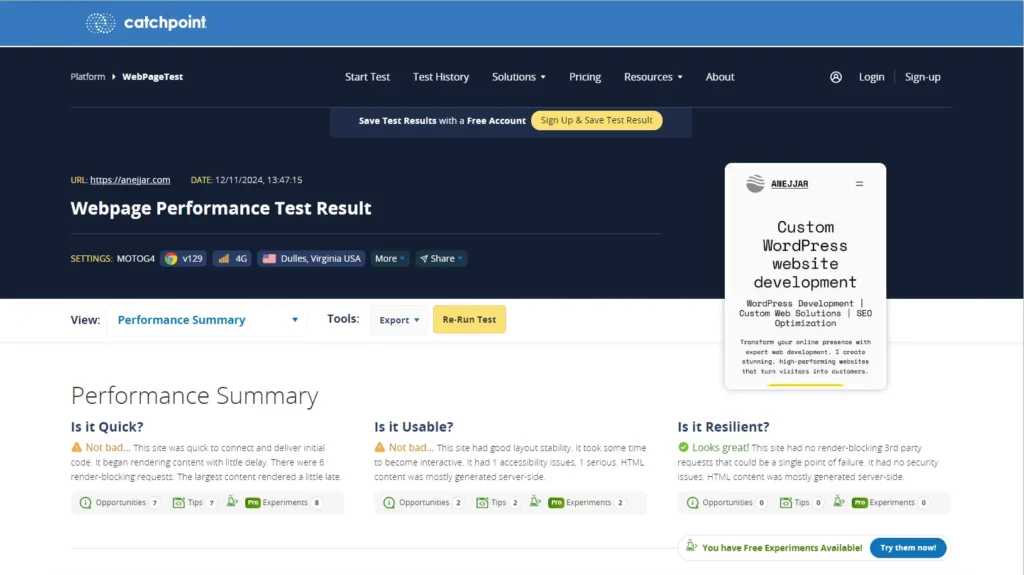Viewport: 1024px width, 575px height.
Task: Click the Webpage Performance Test Result heading
Action: coord(221,208)
